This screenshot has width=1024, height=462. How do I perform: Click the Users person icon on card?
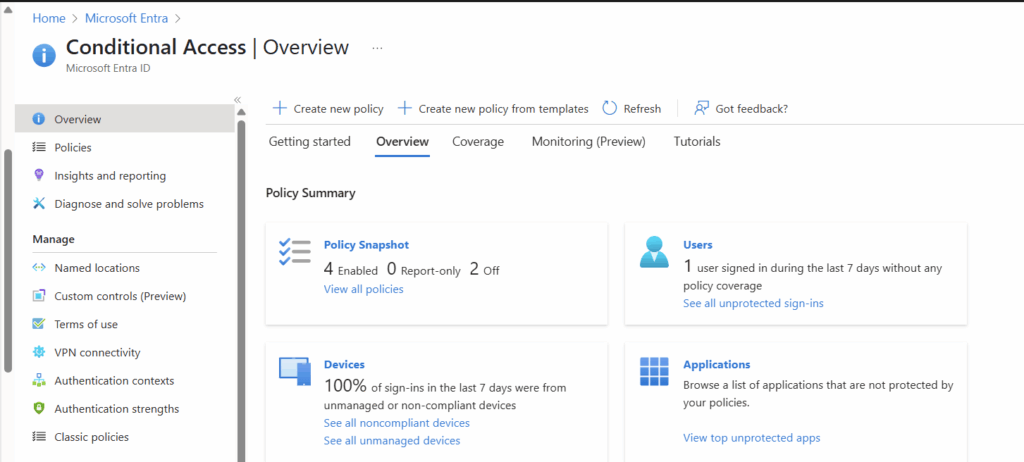[x=654, y=252]
